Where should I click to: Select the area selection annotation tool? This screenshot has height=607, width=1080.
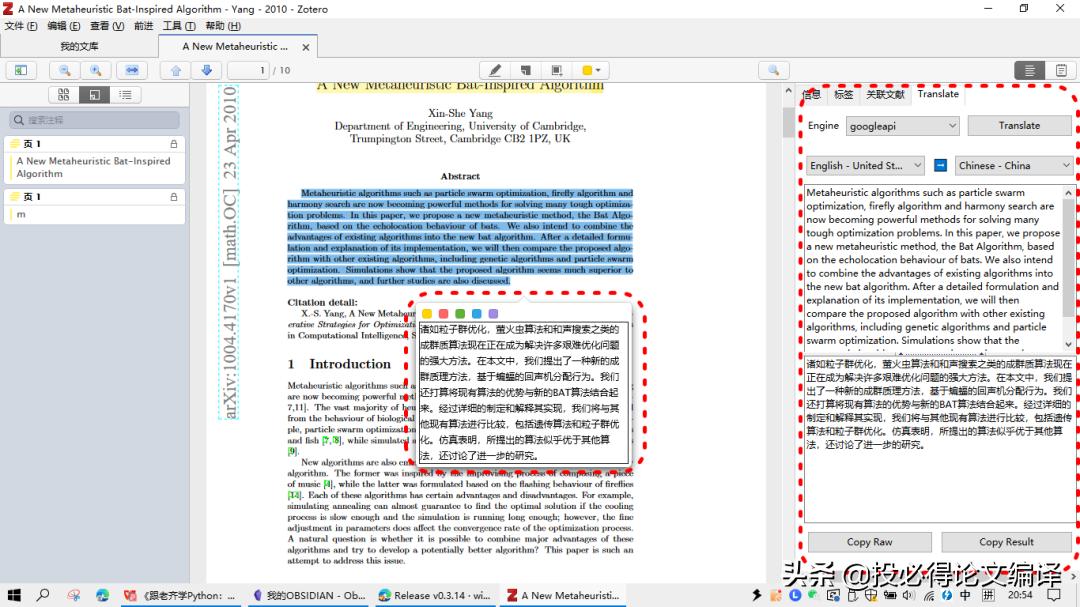556,70
